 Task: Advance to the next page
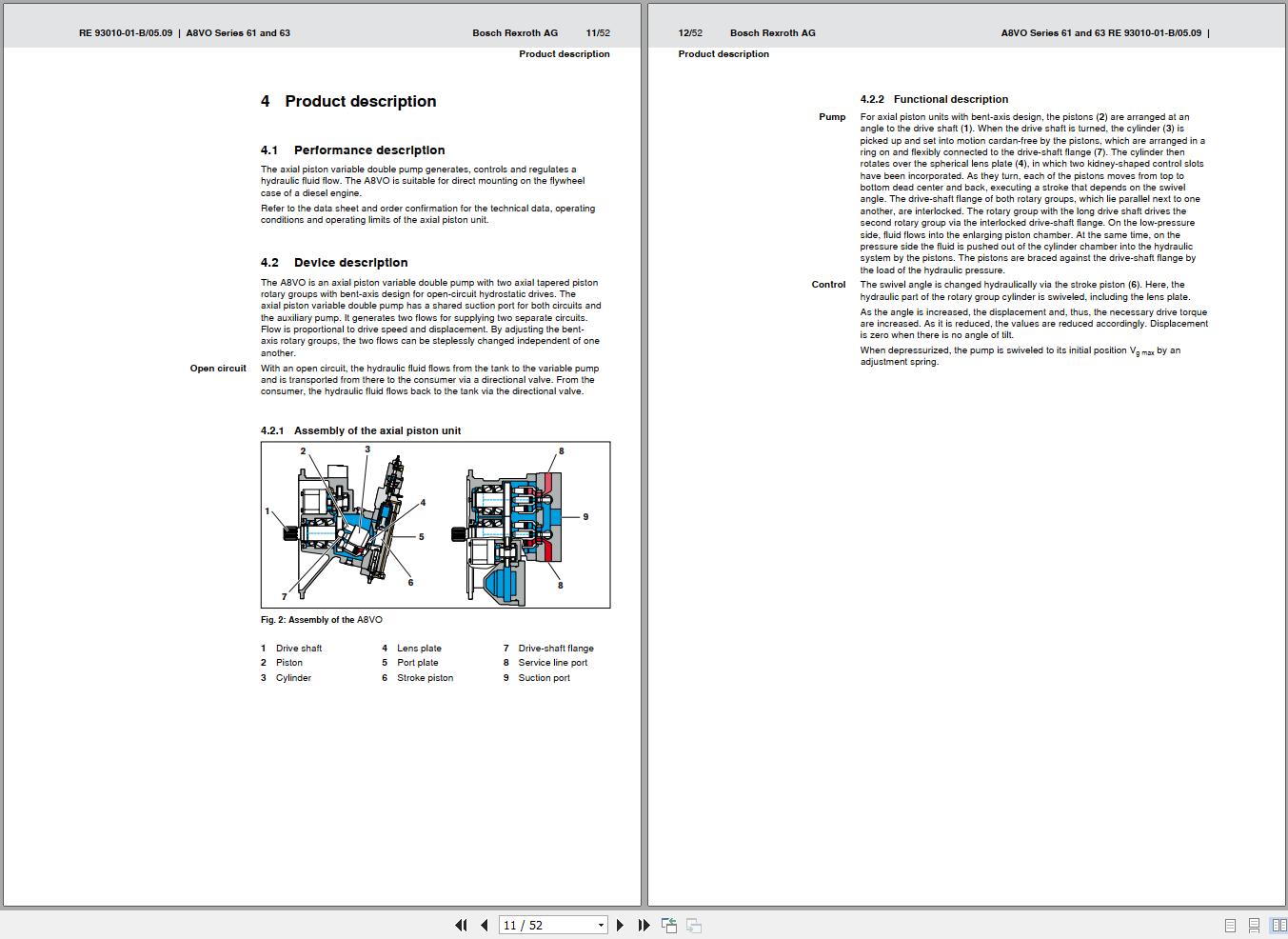621,925
